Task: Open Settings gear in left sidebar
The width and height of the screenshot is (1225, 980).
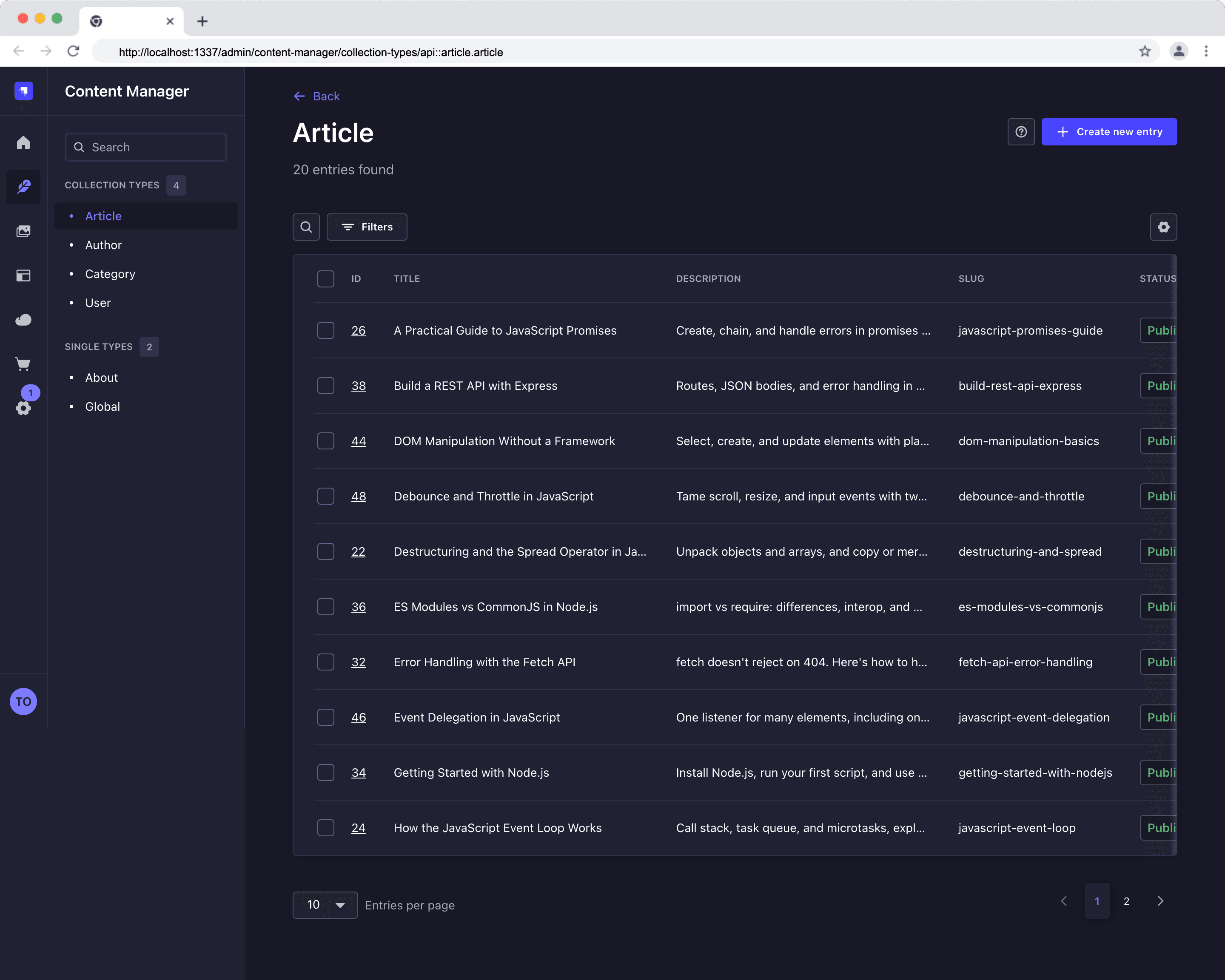Action: pos(23,408)
